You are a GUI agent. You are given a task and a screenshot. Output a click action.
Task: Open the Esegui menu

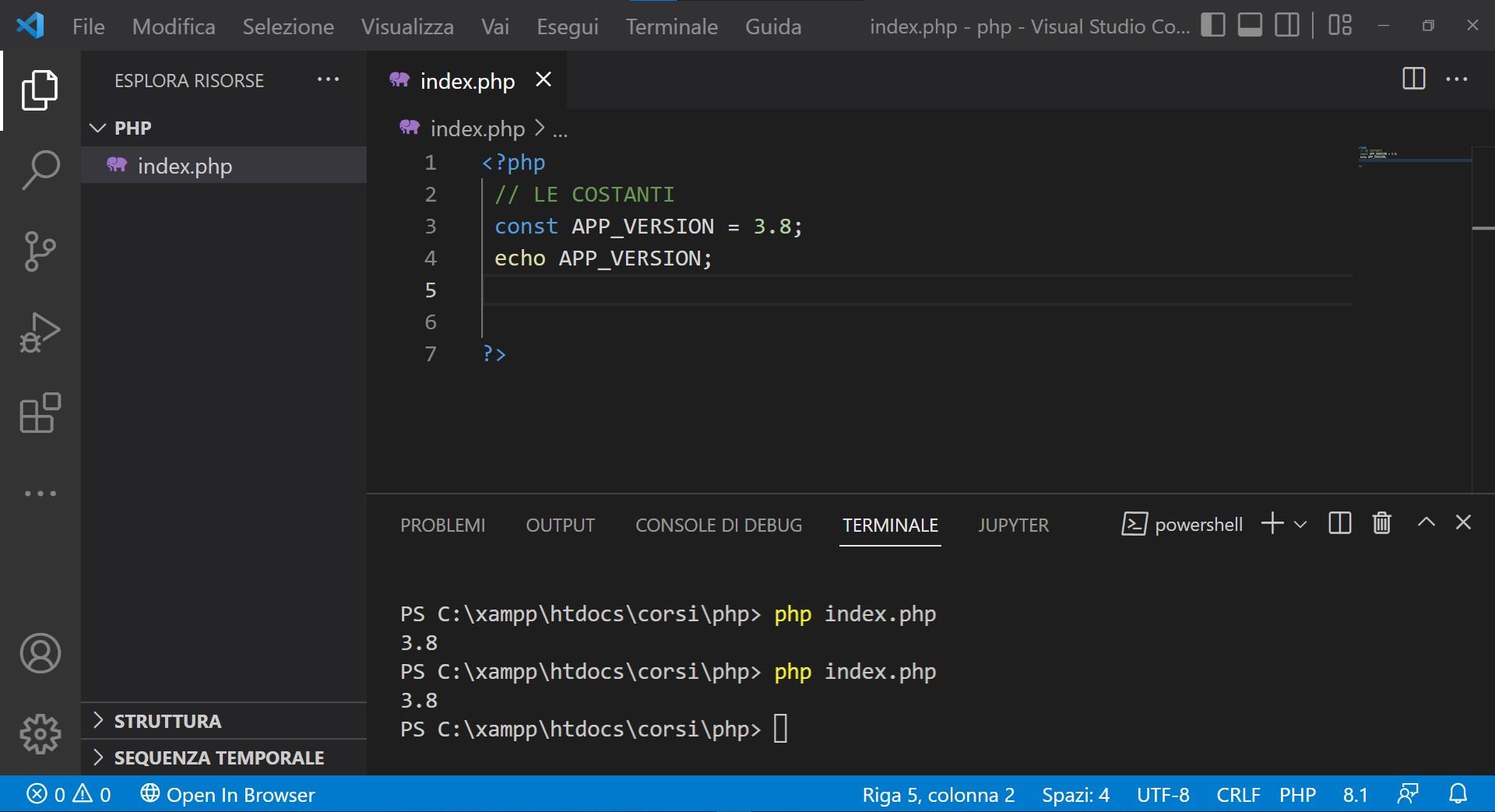568,26
